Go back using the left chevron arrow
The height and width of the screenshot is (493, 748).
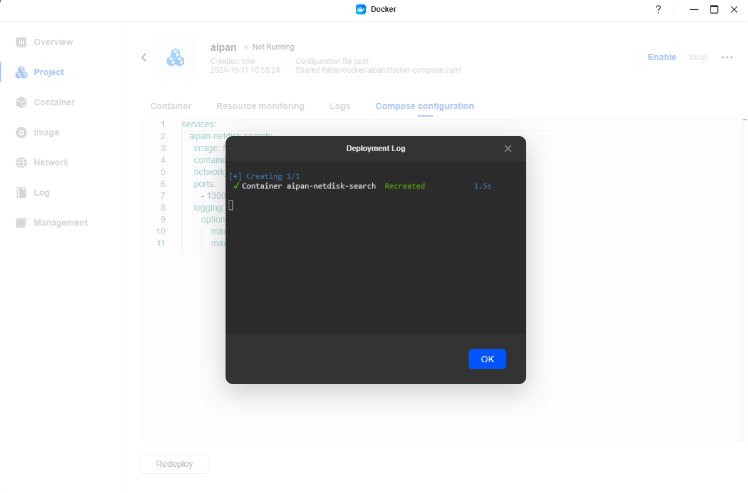(x=144, y=57)
